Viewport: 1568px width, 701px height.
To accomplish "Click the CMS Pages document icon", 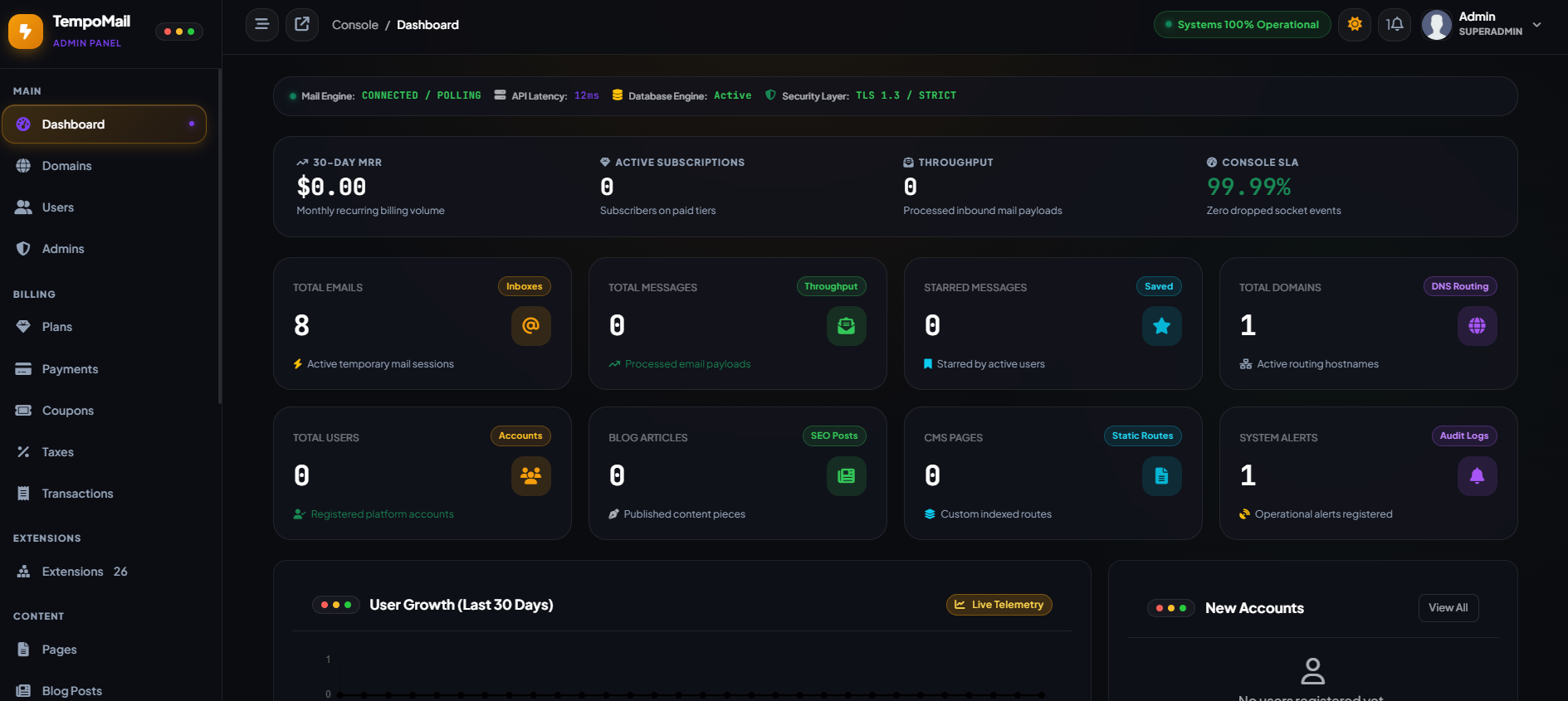I will coord(1162,476).
